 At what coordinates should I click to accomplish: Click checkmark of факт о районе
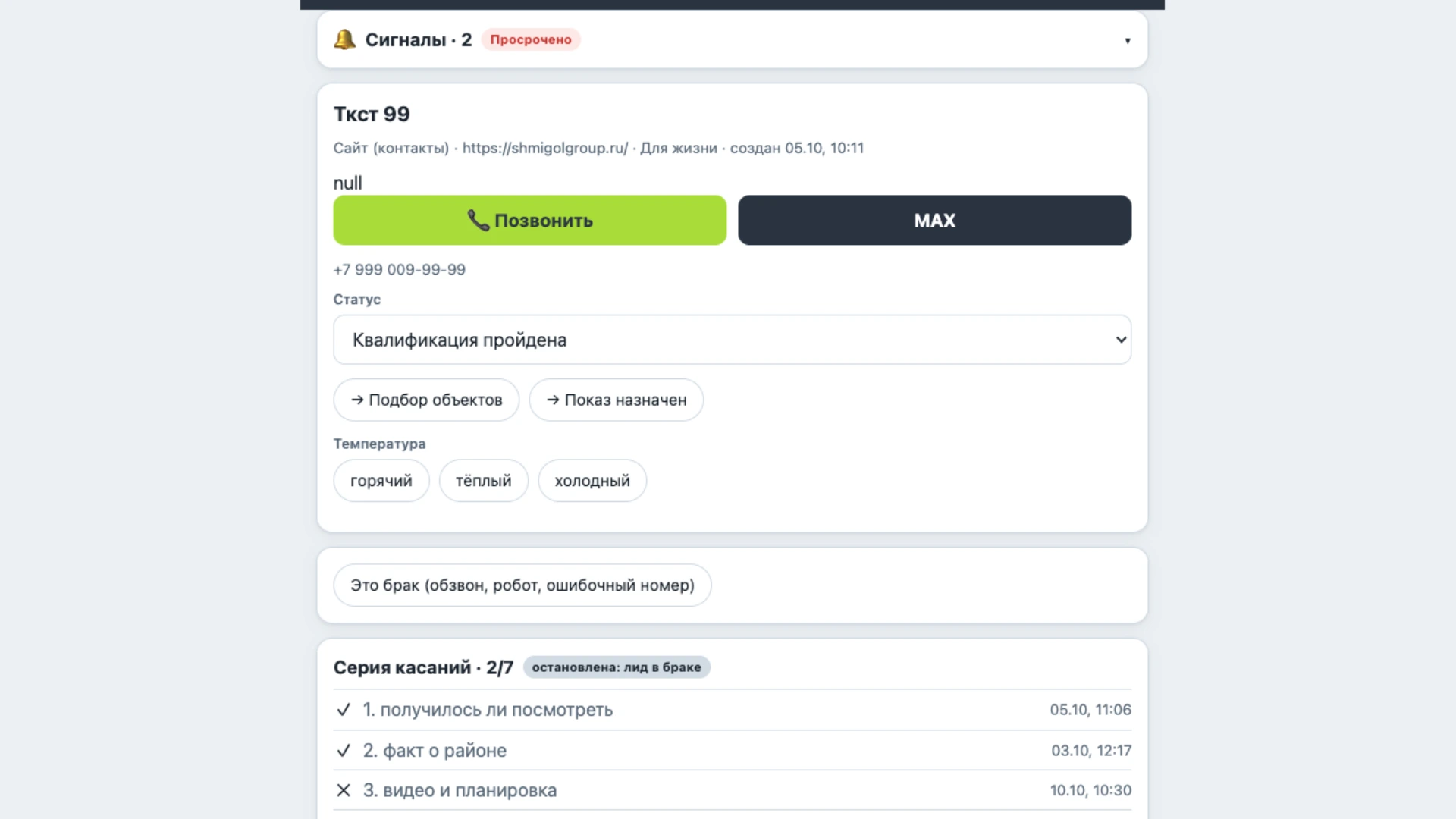tap(344, 751)
